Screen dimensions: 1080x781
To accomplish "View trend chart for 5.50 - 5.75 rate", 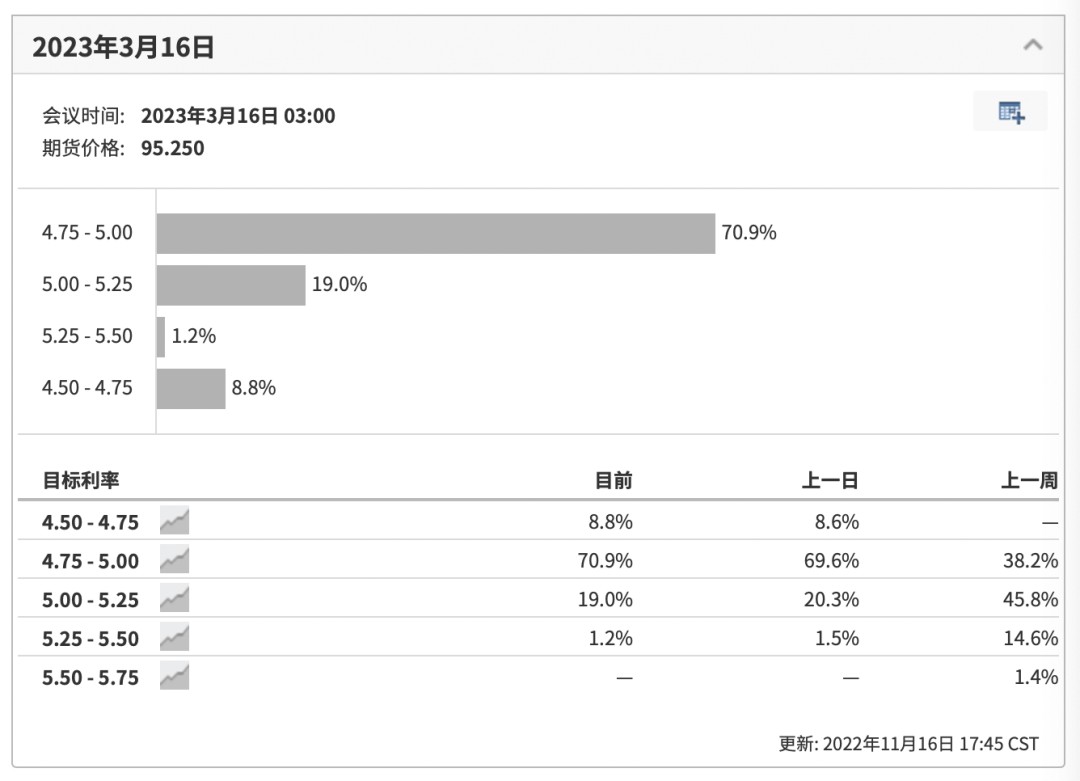I will pos(174,677).
